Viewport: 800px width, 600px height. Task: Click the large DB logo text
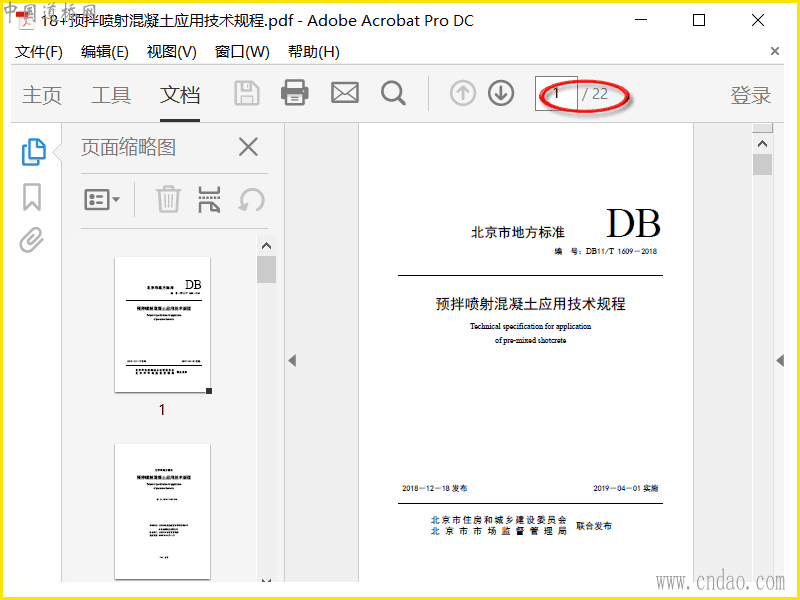click(633, 224)
